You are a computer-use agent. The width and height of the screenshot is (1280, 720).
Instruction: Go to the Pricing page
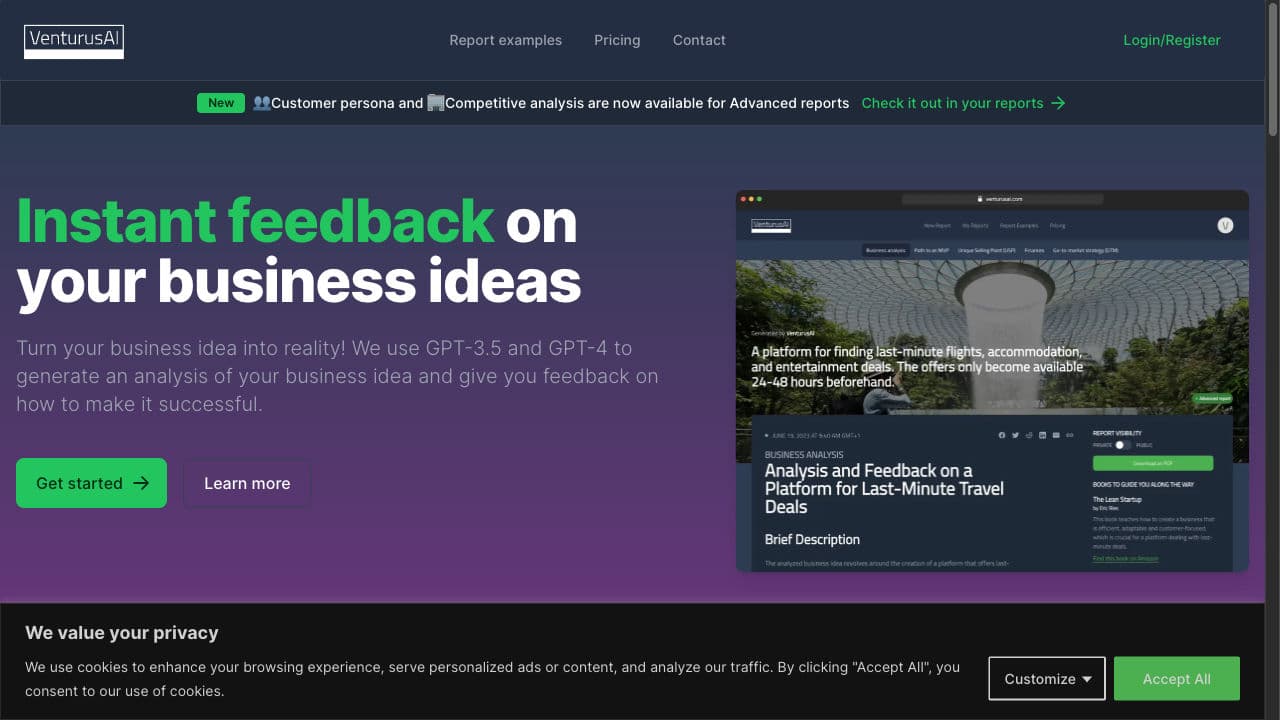[617, 40]
